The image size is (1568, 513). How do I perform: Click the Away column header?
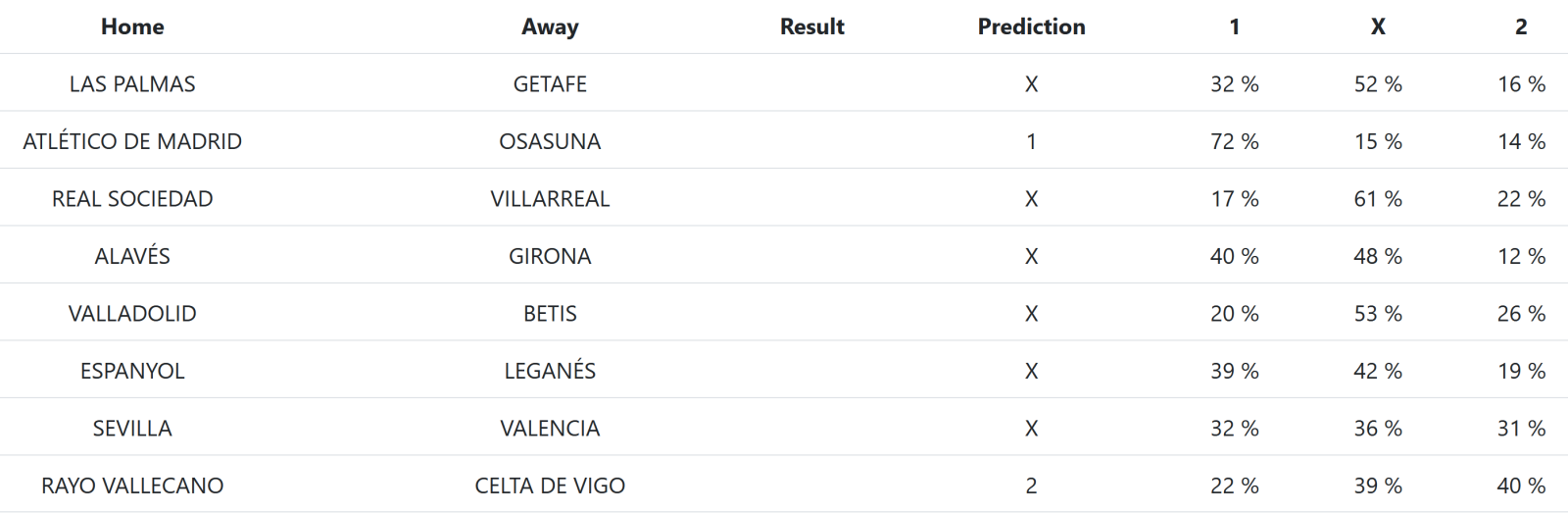click(550, 26)
